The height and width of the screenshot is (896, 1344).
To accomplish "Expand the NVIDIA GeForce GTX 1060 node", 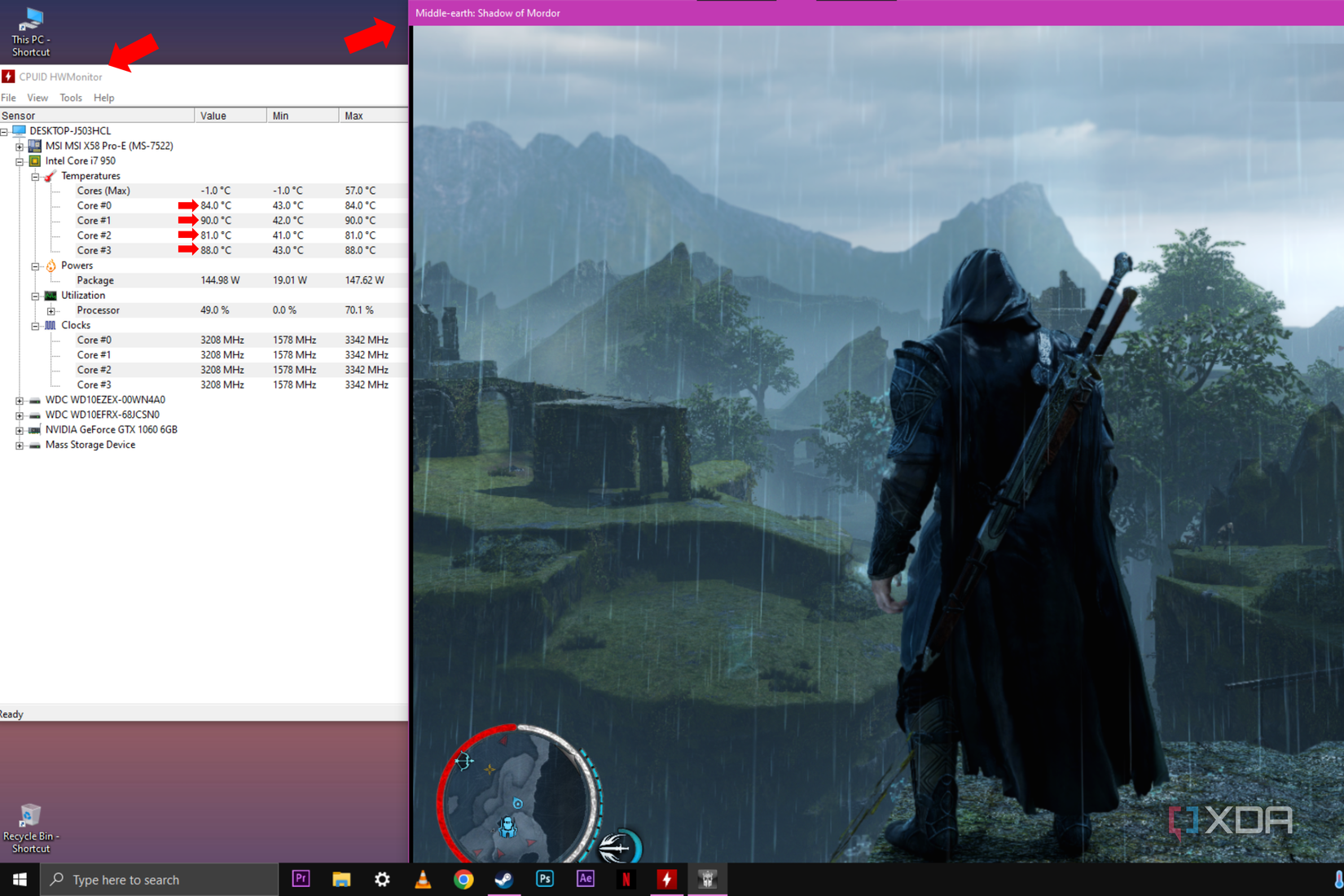I will coord(20,430).
